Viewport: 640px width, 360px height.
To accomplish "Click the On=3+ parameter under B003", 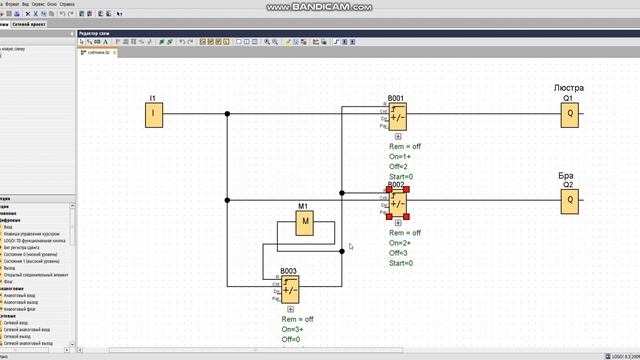I will pyautogui.click(x=292, y=329).
